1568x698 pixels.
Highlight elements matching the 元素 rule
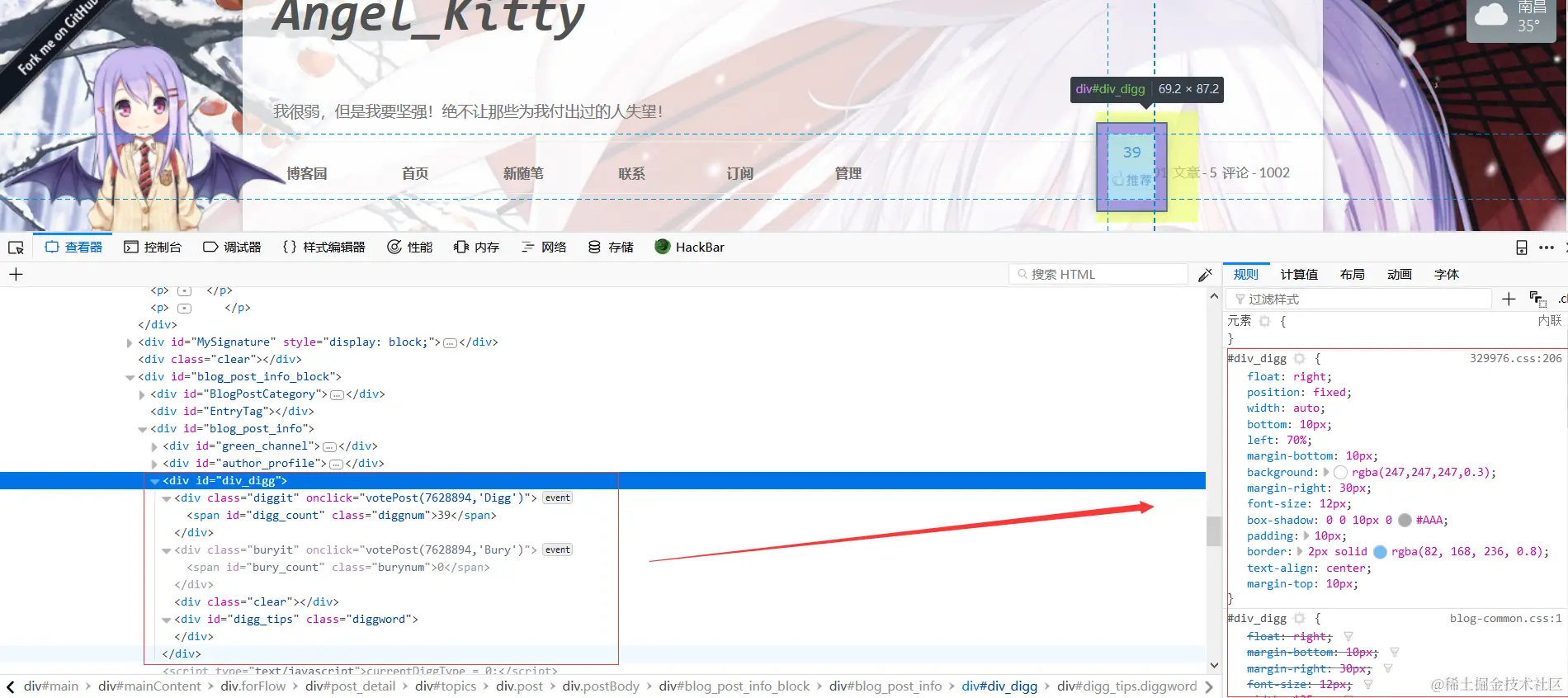click(1264, 321)
